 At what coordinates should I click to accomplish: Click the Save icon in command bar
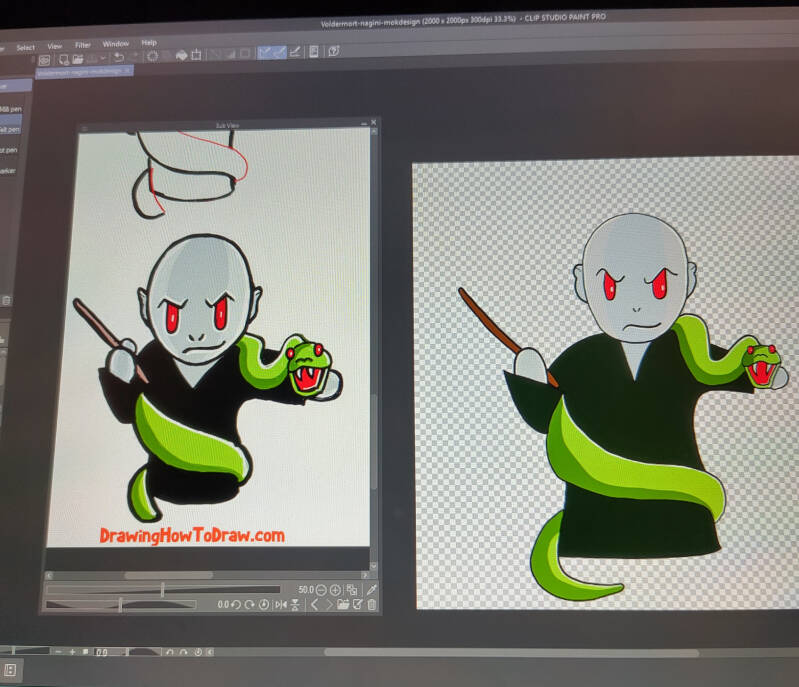[92, 58]
